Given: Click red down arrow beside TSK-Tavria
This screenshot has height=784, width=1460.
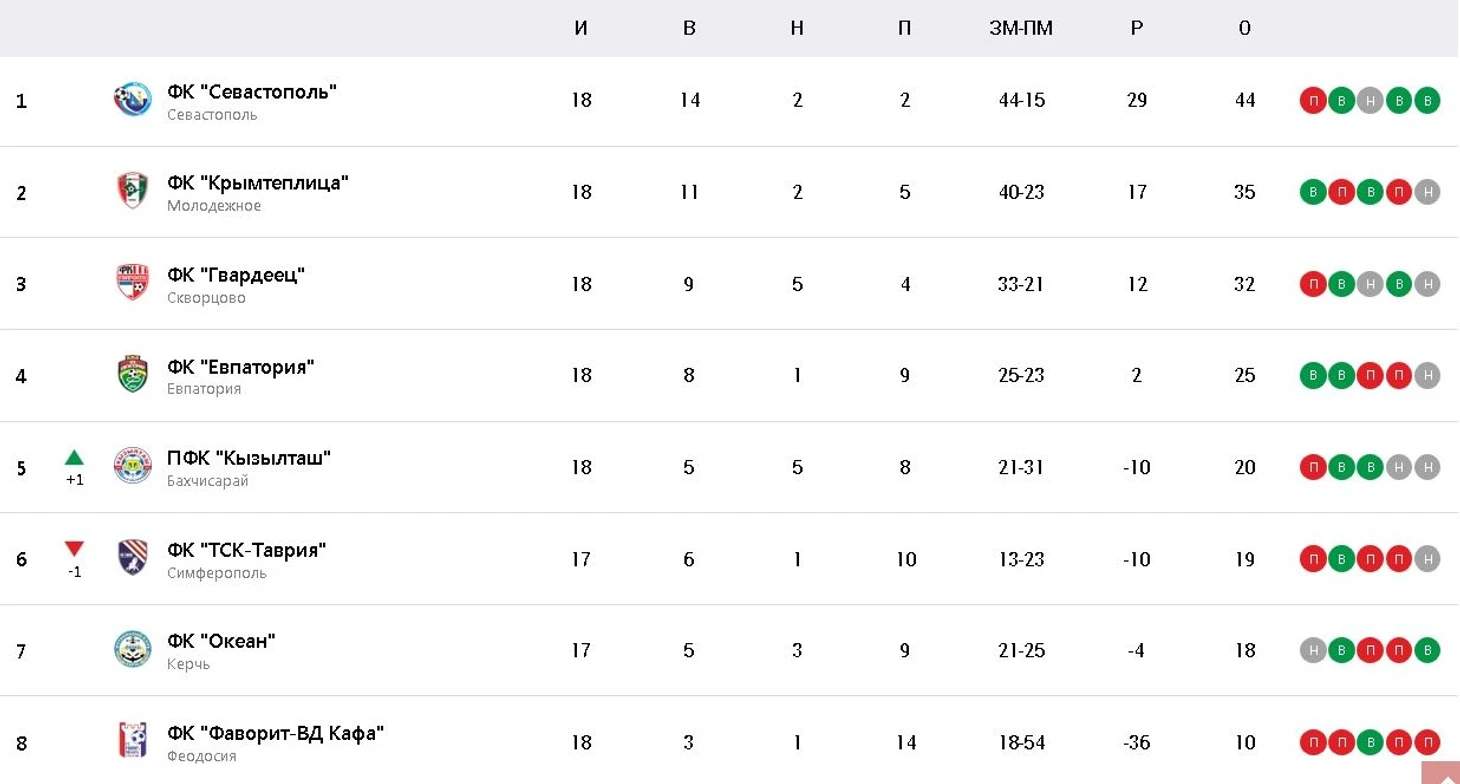Looking at the screenshot, I should [x=74, y=549].
